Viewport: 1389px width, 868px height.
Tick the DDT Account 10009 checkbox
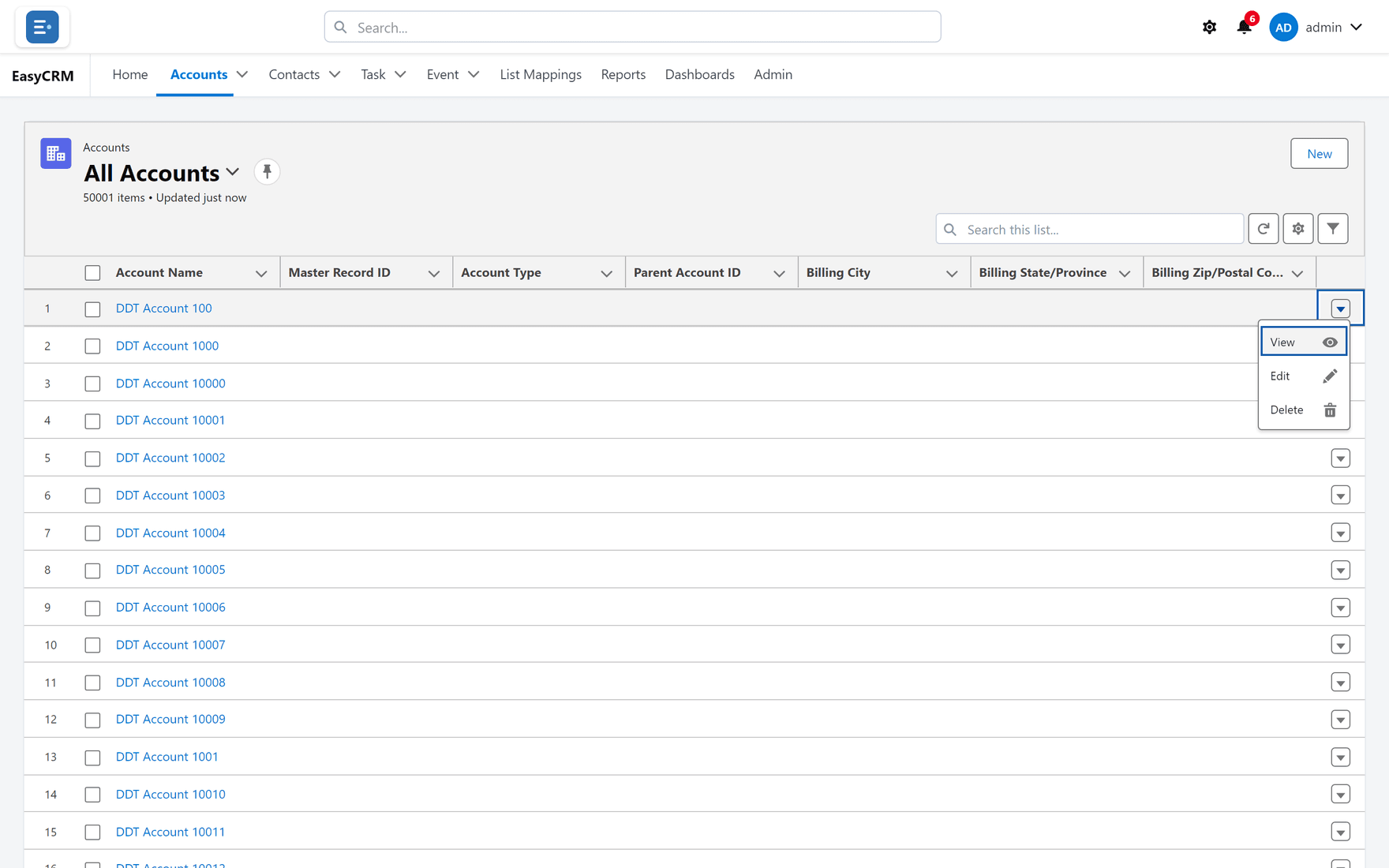click(x=92, y=720)
